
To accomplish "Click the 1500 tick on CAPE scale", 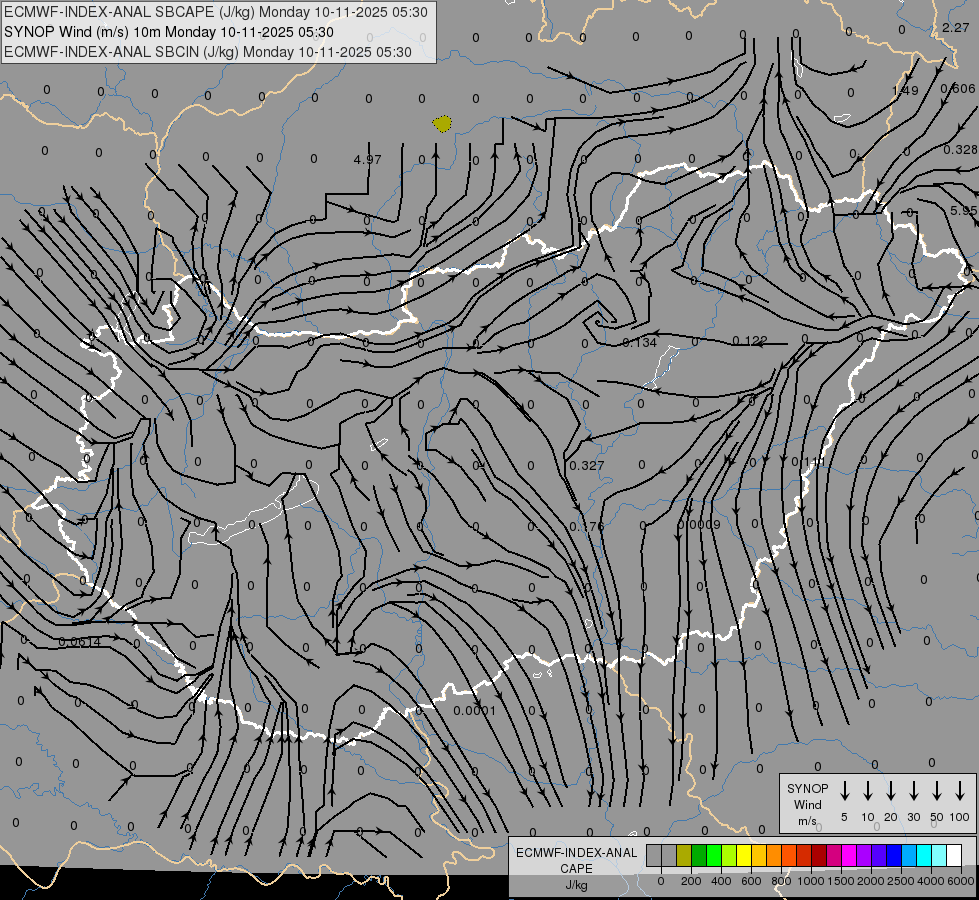I will point(841,881).
